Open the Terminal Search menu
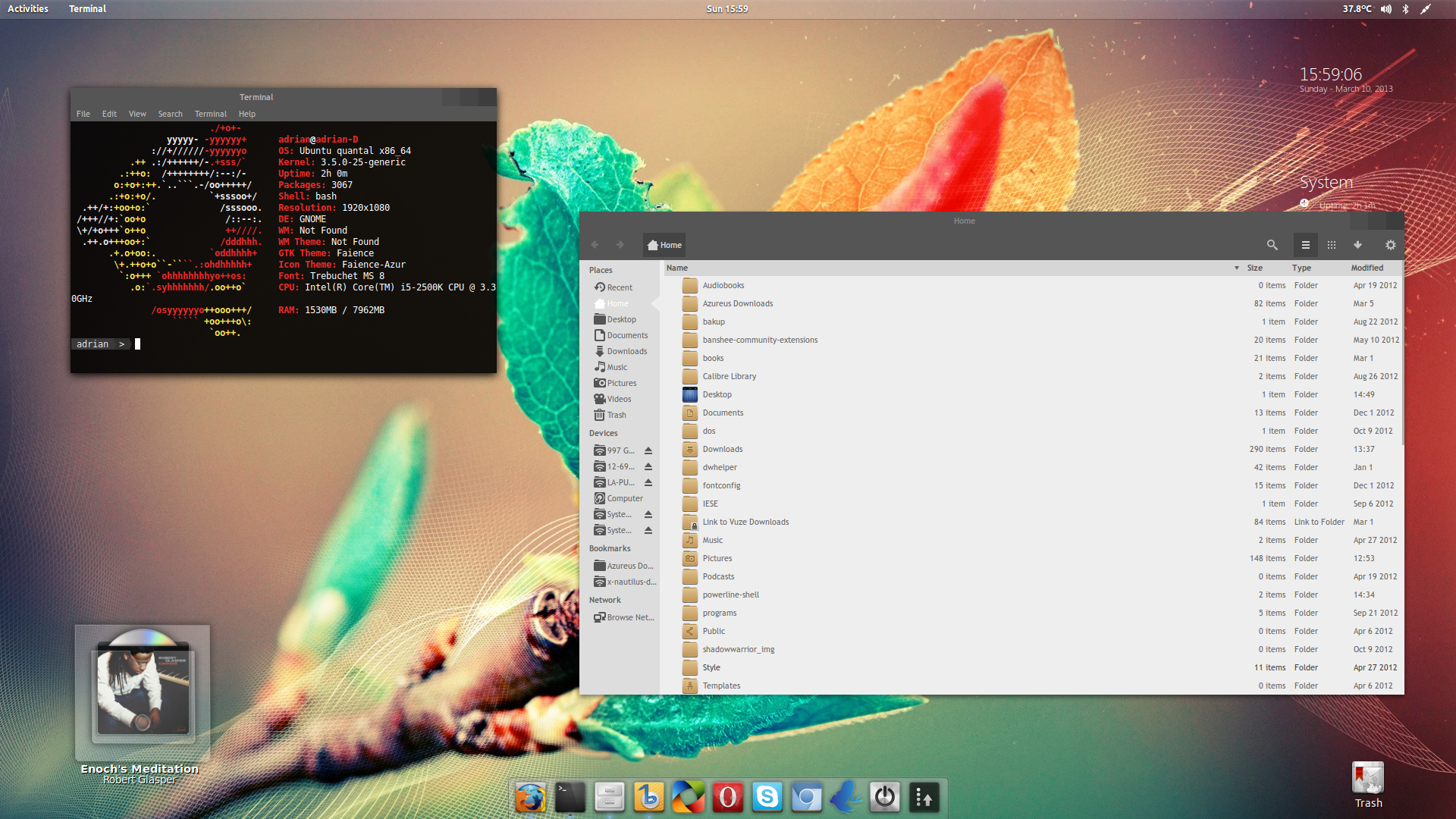Image resolution: width=1456 pixels, height=819 pixels. [x=170, y=114]
